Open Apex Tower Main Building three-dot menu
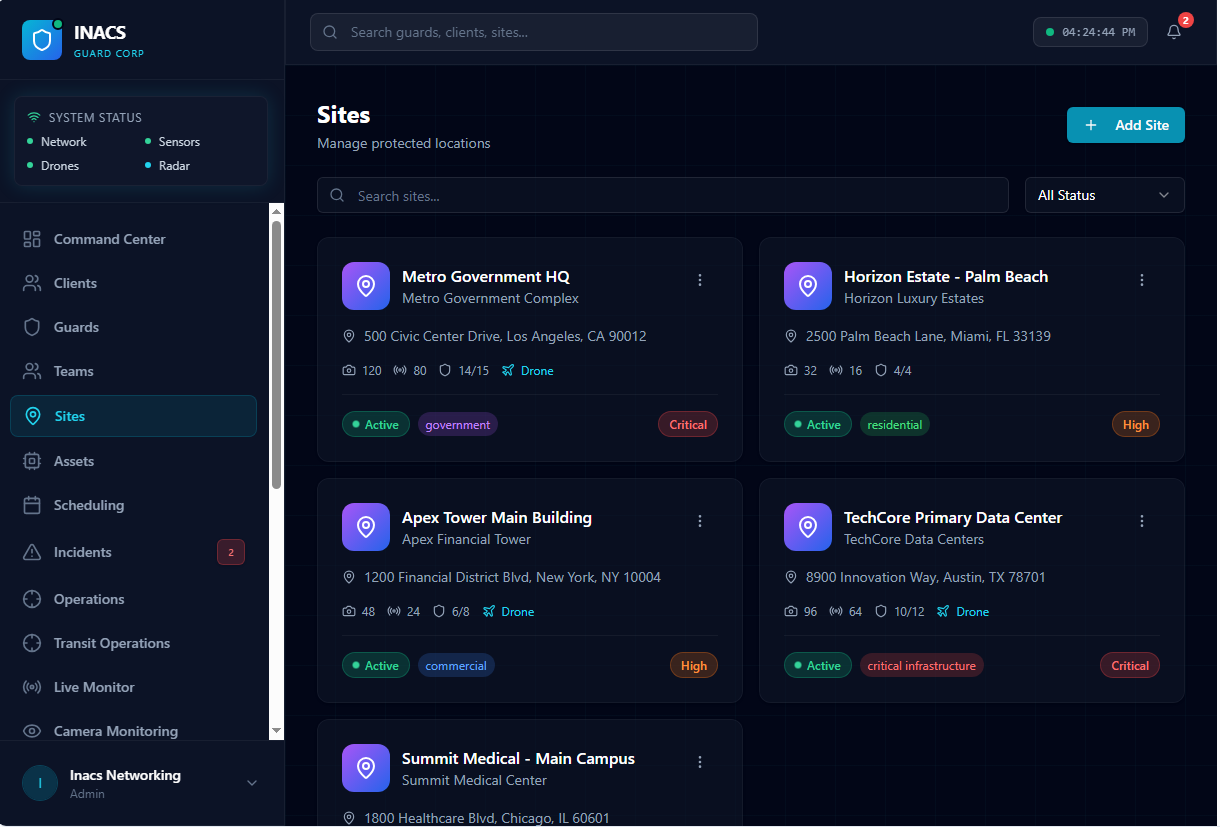Screen dimensions: 1220x827 (x=700, y=521)
